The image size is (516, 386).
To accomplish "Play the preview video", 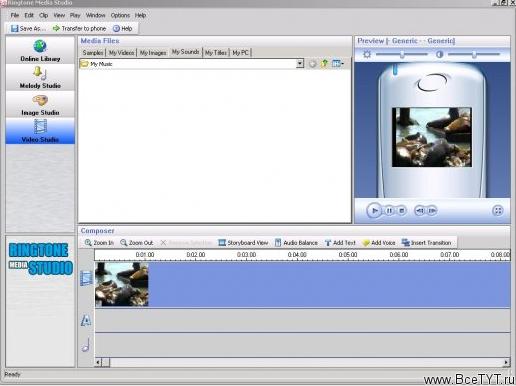I will (x=374, y=210).
